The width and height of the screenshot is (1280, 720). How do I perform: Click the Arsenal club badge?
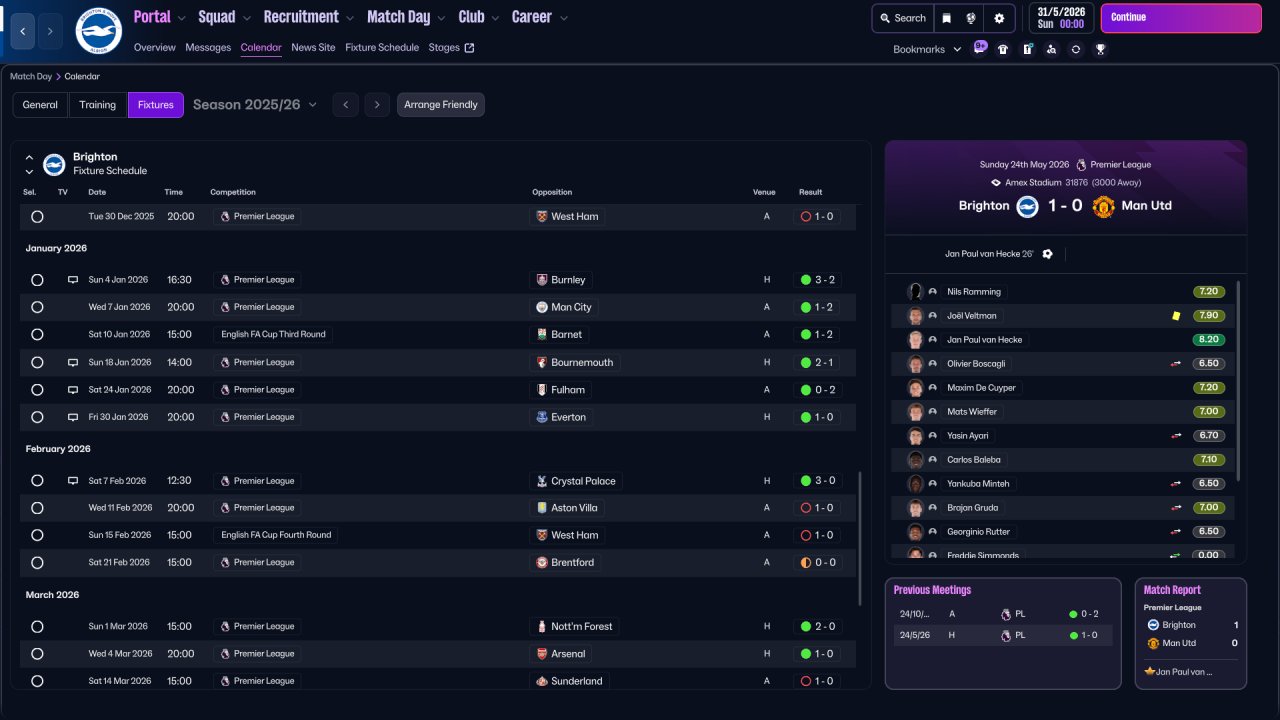[x=542, y=654]
